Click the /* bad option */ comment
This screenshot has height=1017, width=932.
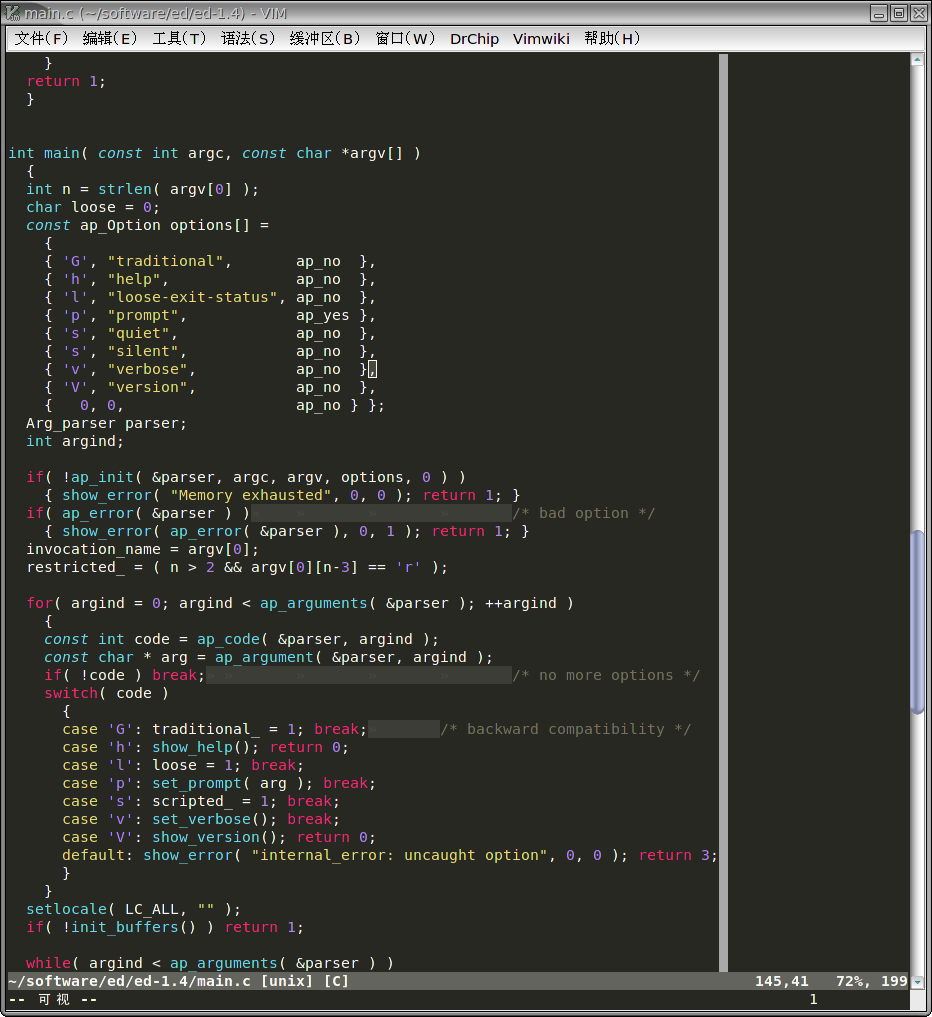point(584,513)
